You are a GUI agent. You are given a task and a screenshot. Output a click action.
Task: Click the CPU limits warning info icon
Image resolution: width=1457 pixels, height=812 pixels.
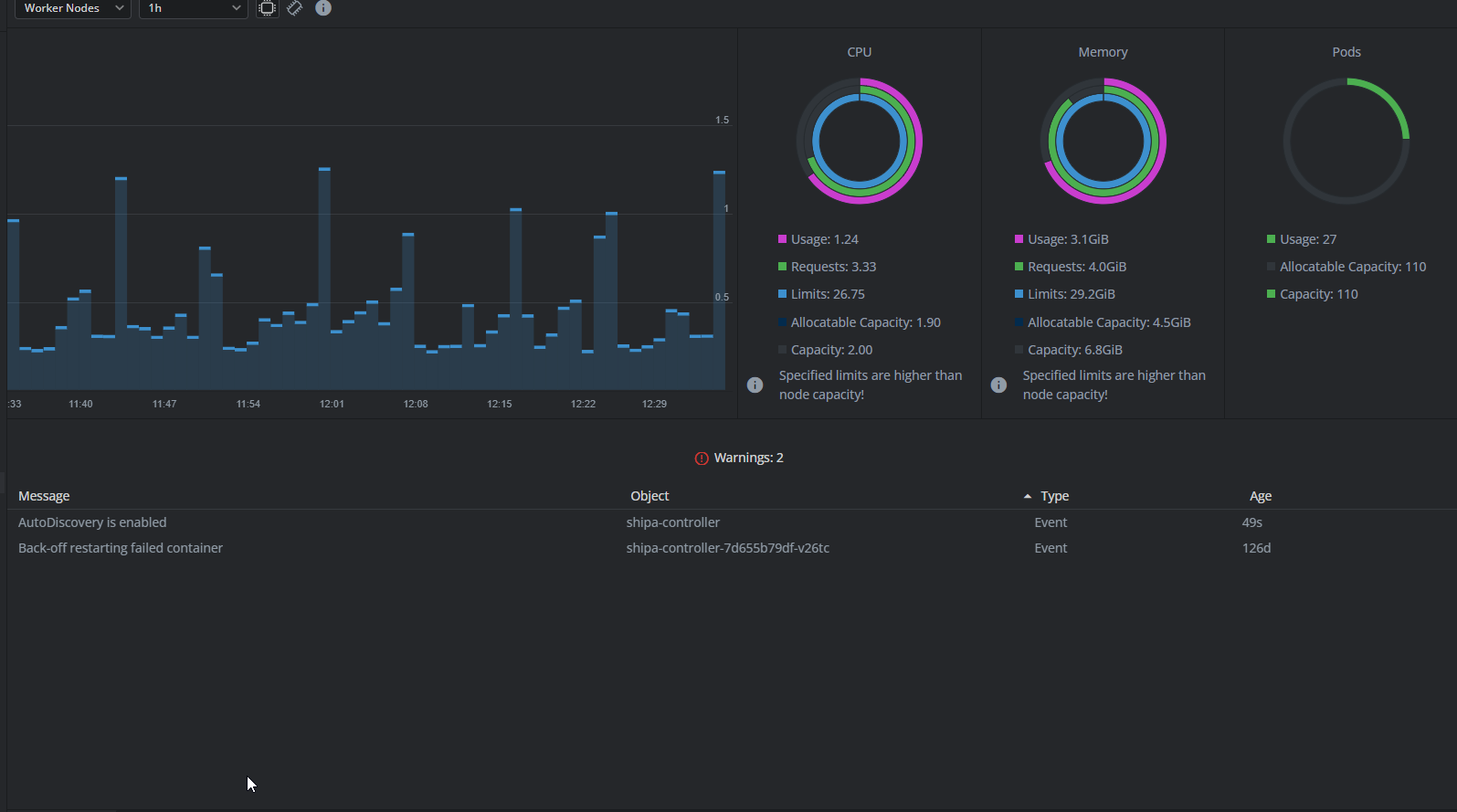[x=755, y=385]
